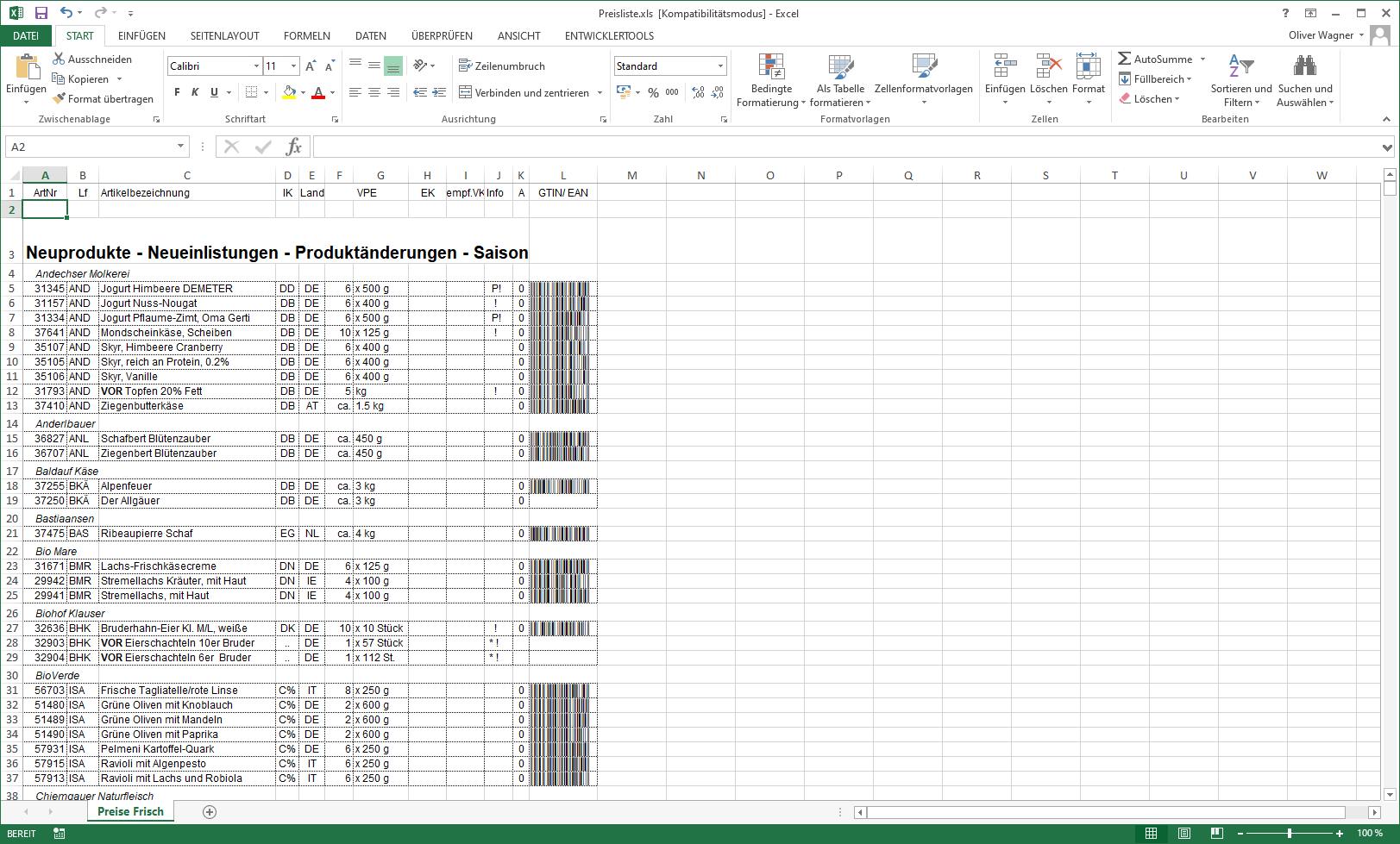Apply fill color bucket
1400x844 pixels.
tap(290, 92)
